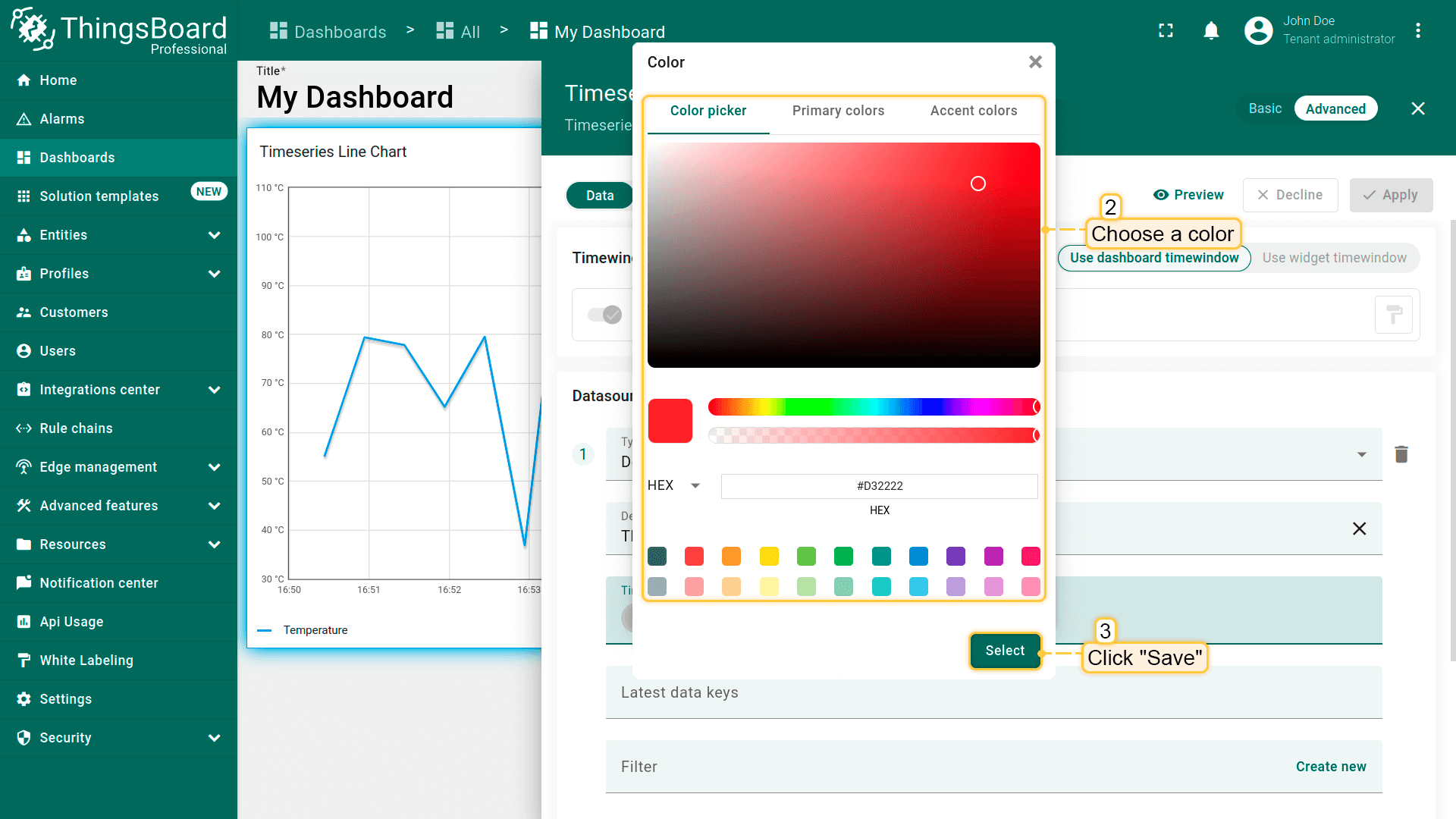The width and height of the screenshot is (1456, 819).
Task: Toggle the timewindow switch
Action: pos(605,315)
